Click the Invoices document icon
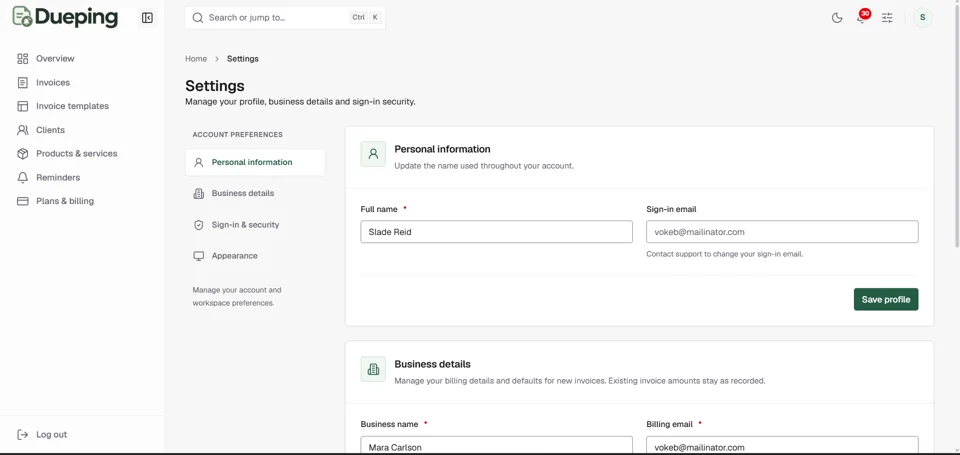Screen dimensions: 960x455 pyautogui.click(x=23, y=83)
